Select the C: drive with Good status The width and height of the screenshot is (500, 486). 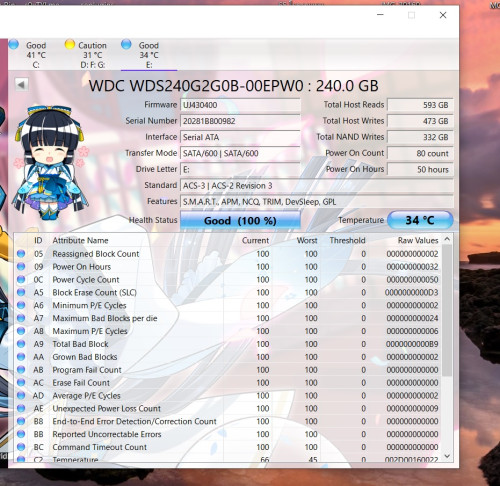28,55
